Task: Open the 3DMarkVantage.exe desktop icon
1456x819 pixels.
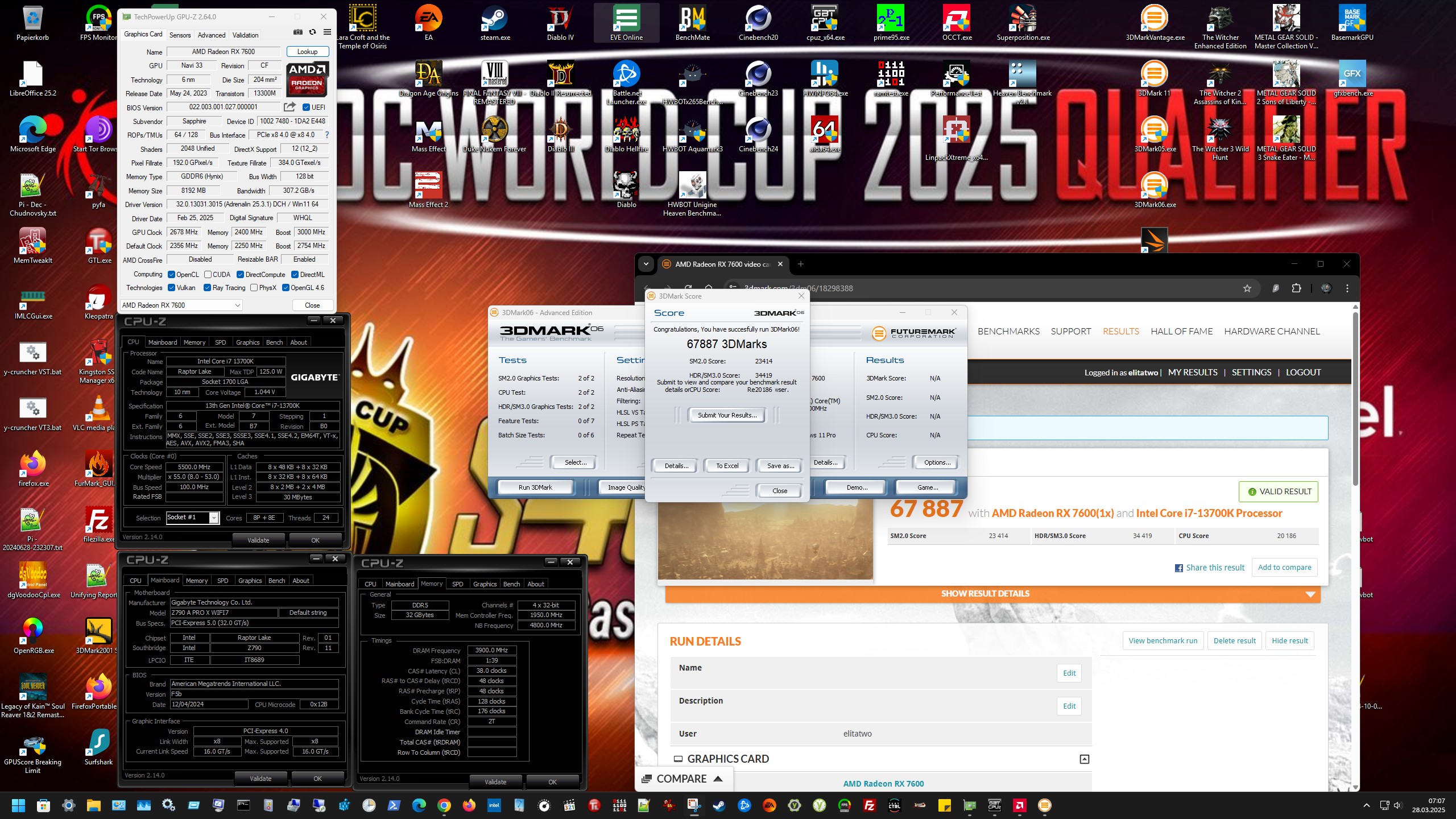Action: (x=1155, y=24)
